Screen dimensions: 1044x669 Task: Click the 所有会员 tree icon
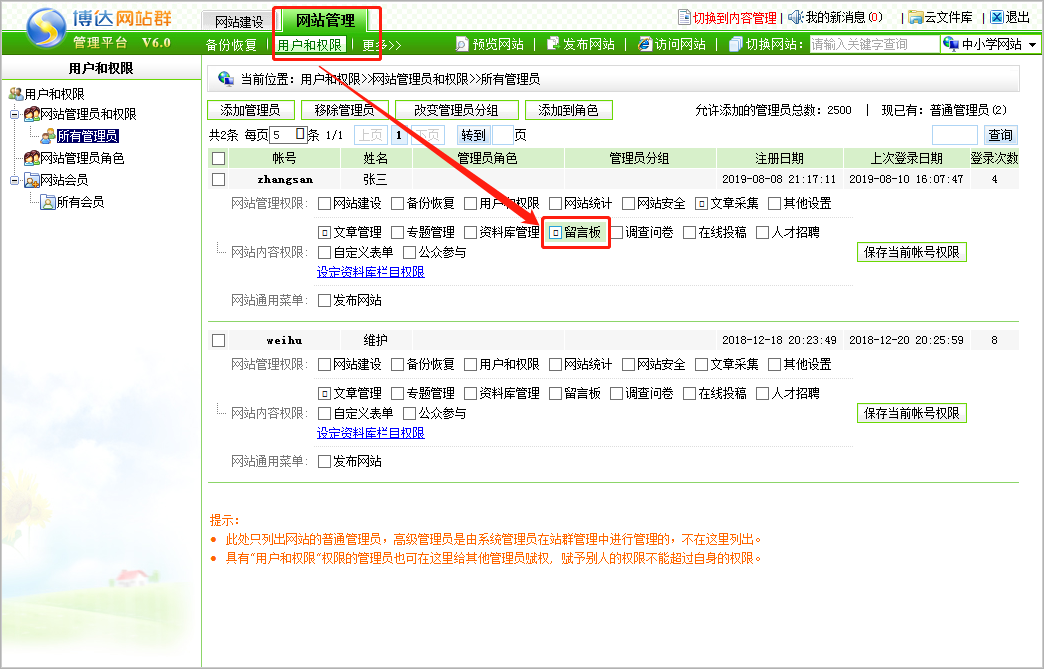(47, 202)
